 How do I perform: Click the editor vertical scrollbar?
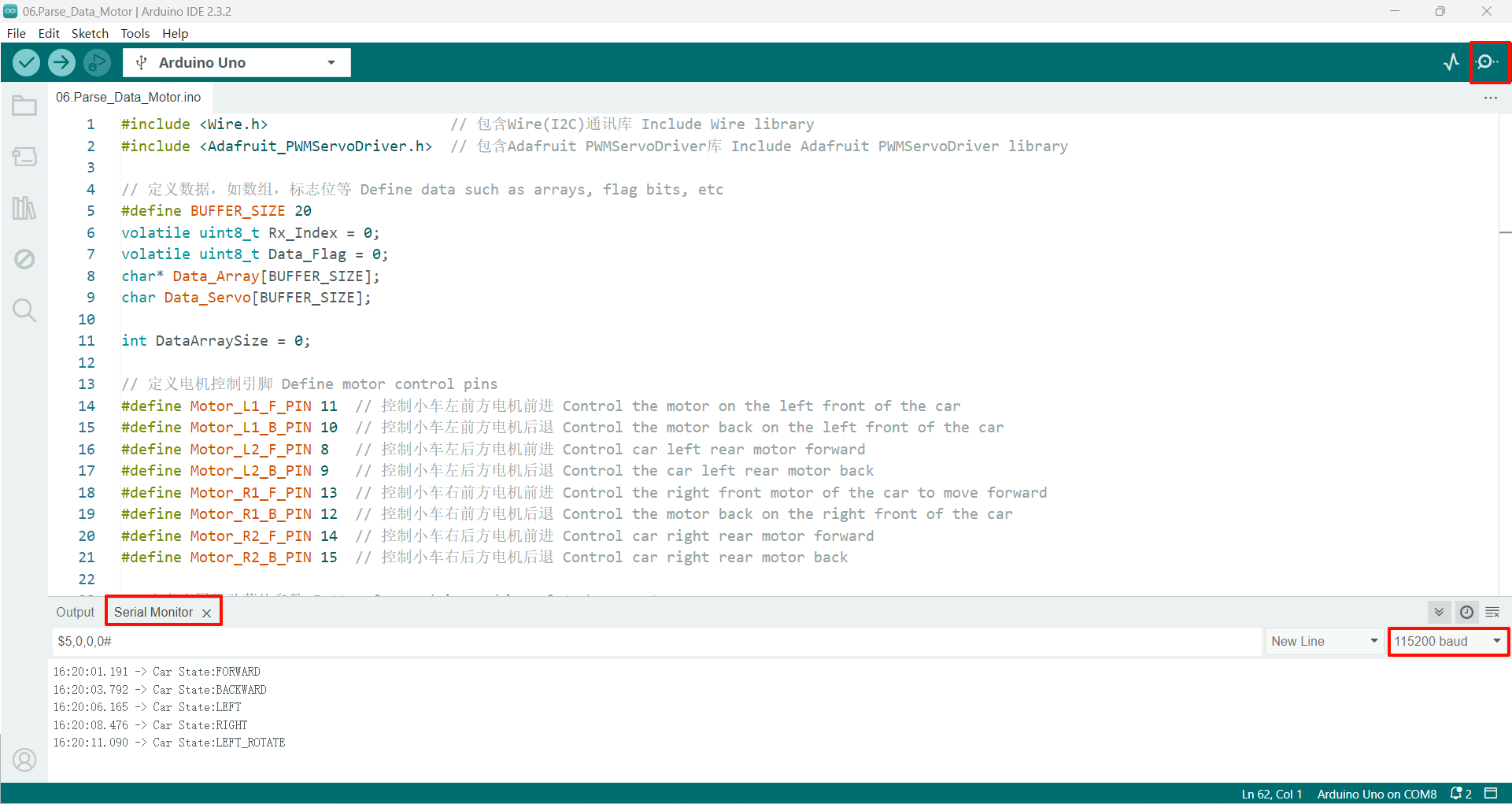tap(1505, 354)
